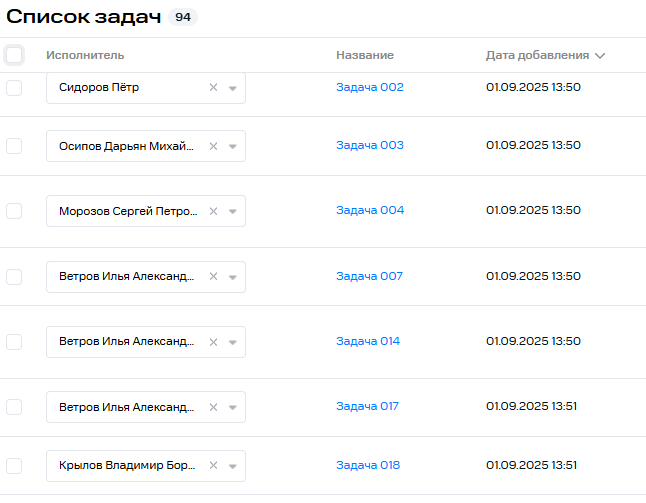Image resolution: width=646 pixels, height=503 pixels.
Task: Open assignee dropdown arrow in Задача 004 row
Action: (x=232, y=211)
